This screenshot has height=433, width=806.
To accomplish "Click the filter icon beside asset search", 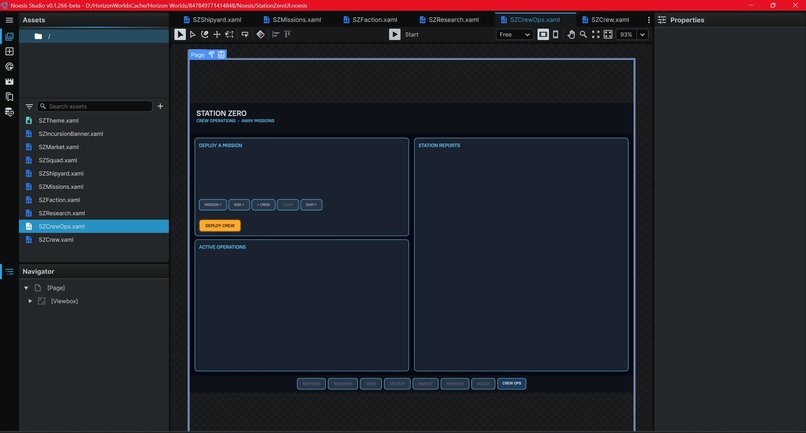I will pos(29,106).
